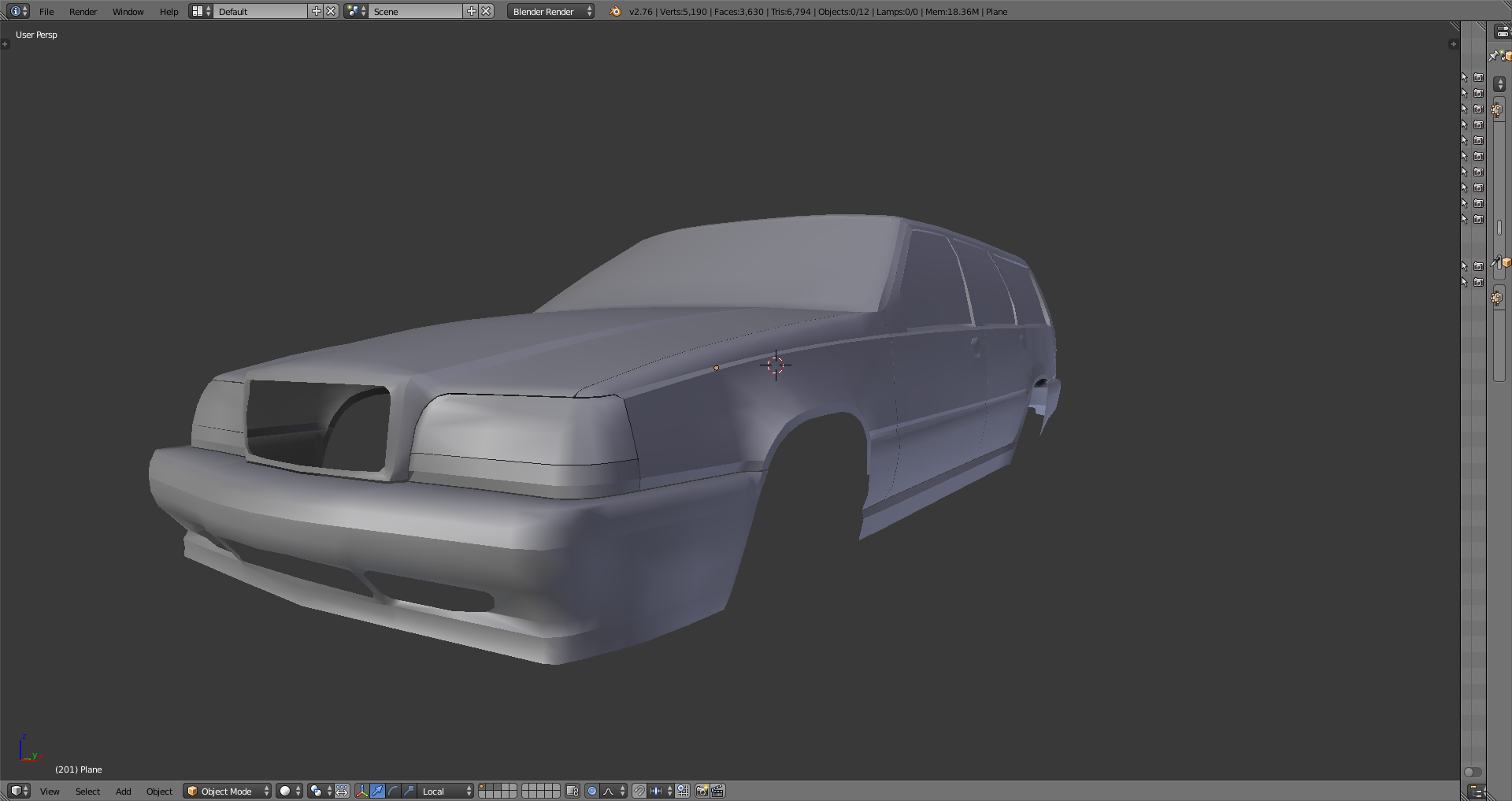This screenshot has height=801, width=1512.
Task: Toggle manipulate center points only
Action: (x=343, y=791)
